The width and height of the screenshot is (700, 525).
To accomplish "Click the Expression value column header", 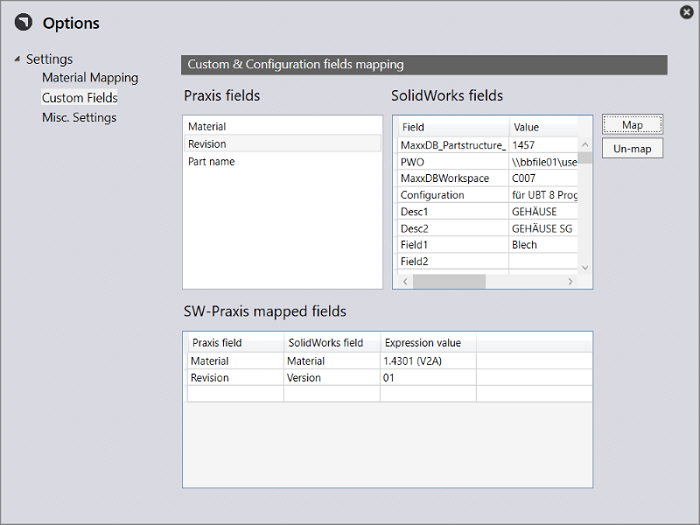I will coord(428,343).
